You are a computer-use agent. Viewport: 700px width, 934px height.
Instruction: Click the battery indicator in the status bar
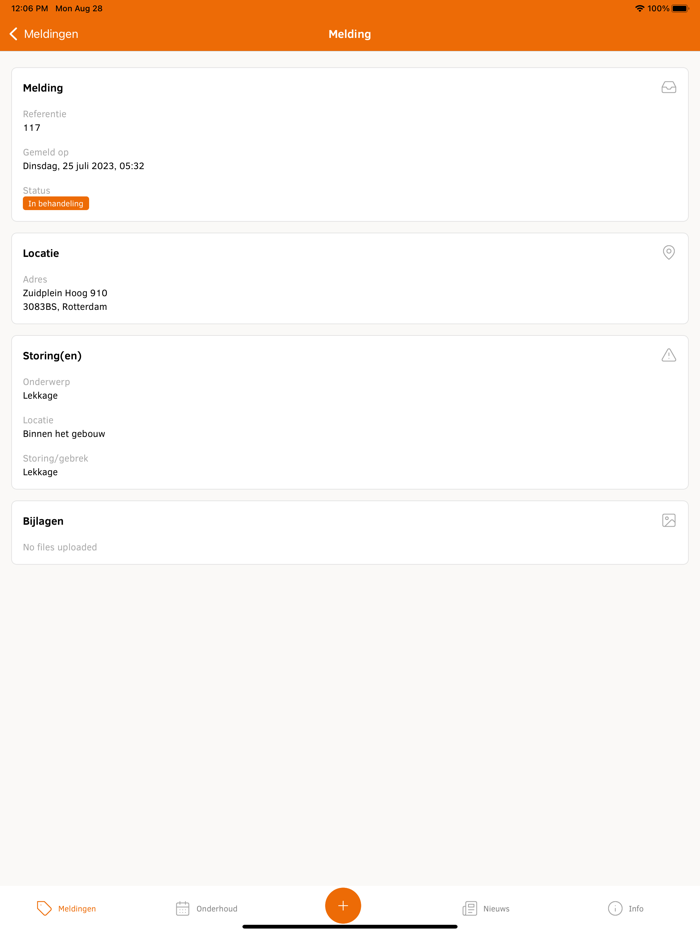pyautogui.click(x=678, y=8)
